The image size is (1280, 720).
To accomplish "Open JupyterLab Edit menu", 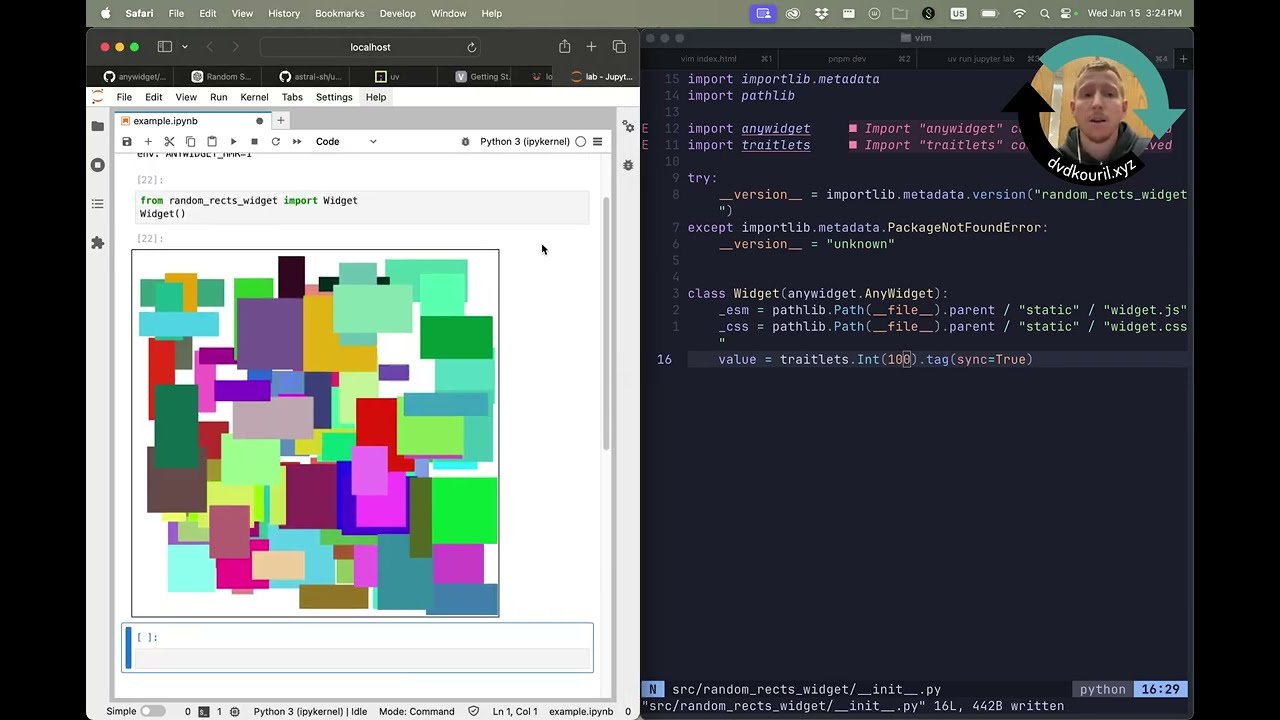I will (x=153, y=97).
